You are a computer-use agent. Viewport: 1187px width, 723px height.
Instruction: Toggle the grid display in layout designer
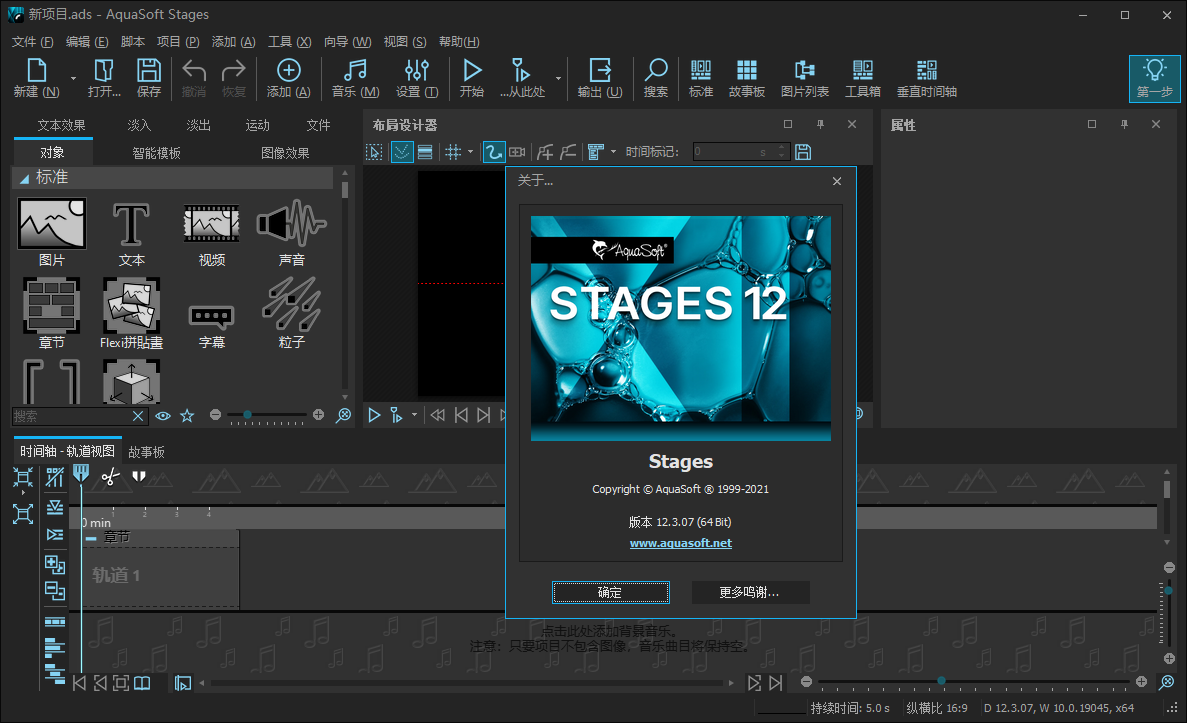(453, 152)
